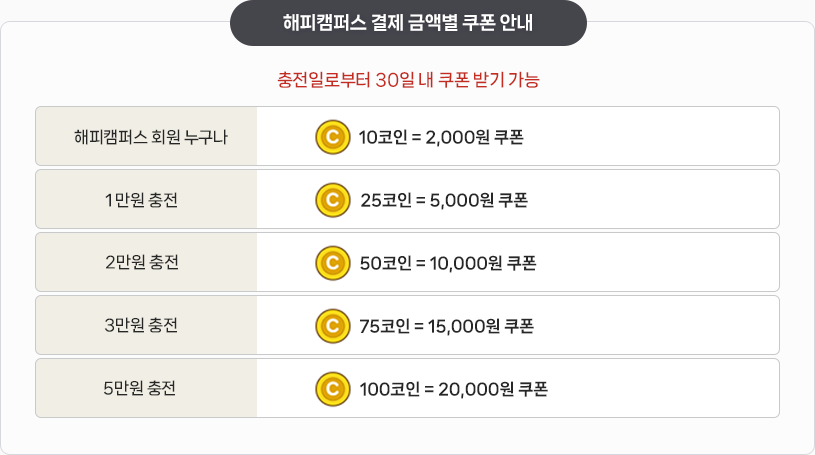Click the coin icon beside 50코인
Image resolution: width=815 pixels, height=455 pixels.
pyautogui.click(x=333, y=263)
